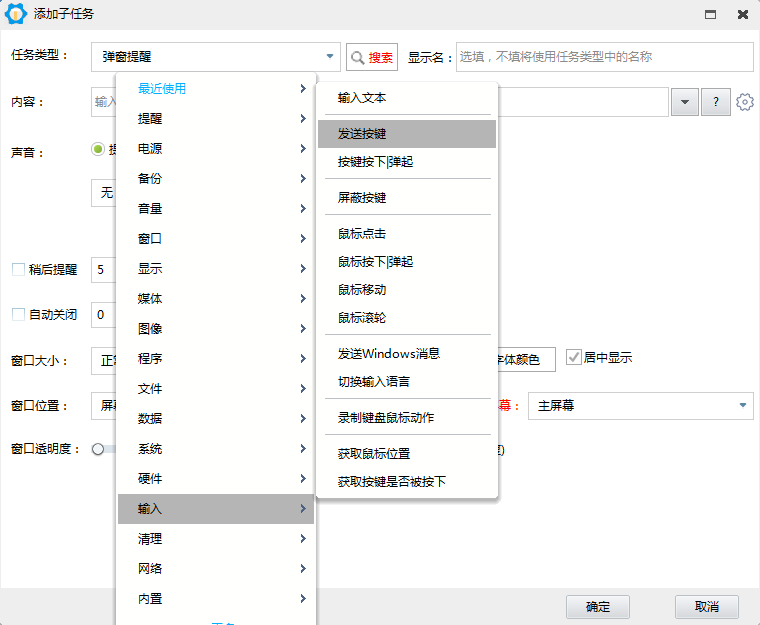Click the 显示名 text input field
Viewport: 760px width, 625px height.
click(604, 57)
